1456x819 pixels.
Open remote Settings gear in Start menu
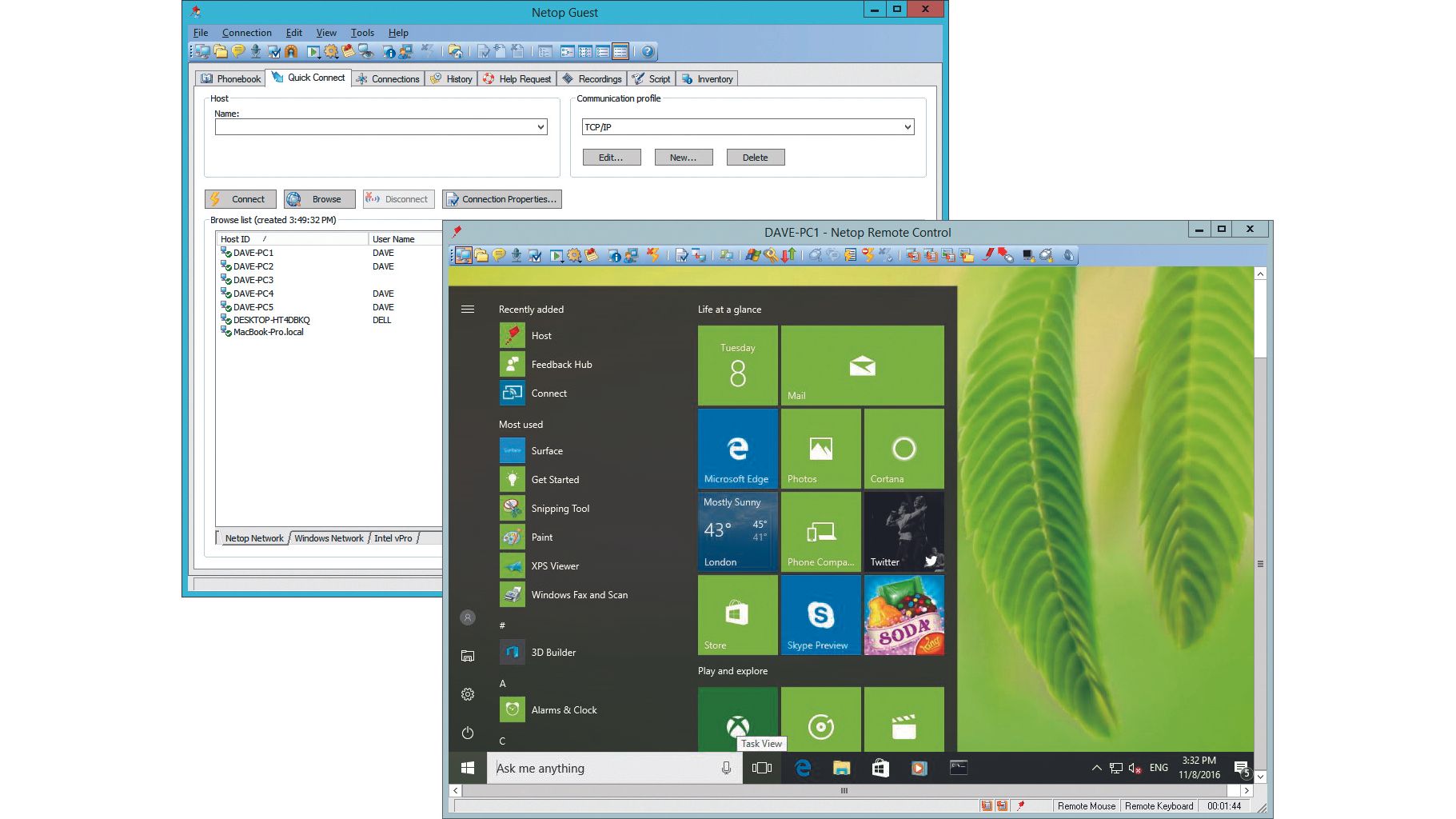(468, 694)
